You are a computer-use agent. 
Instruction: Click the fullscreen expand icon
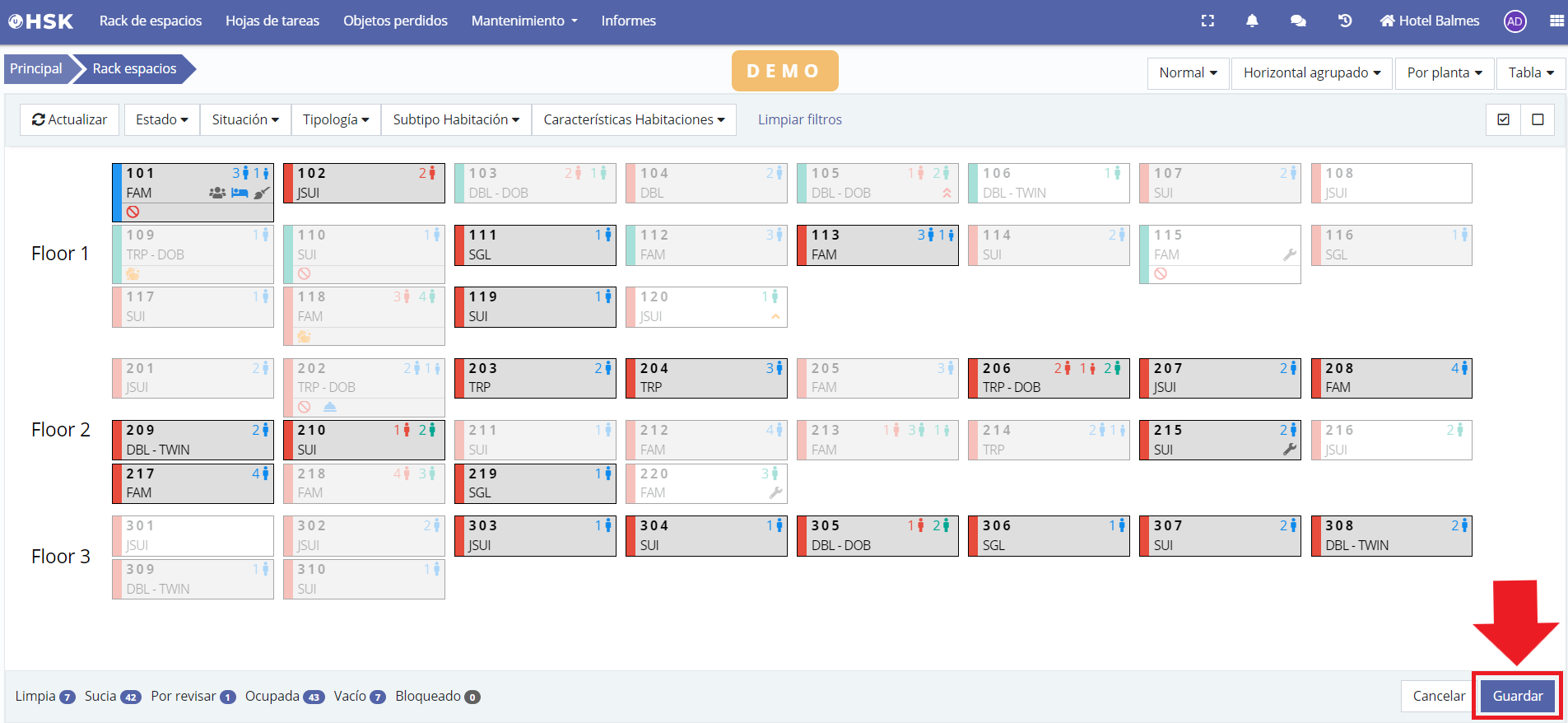[x=1207, y=21]
